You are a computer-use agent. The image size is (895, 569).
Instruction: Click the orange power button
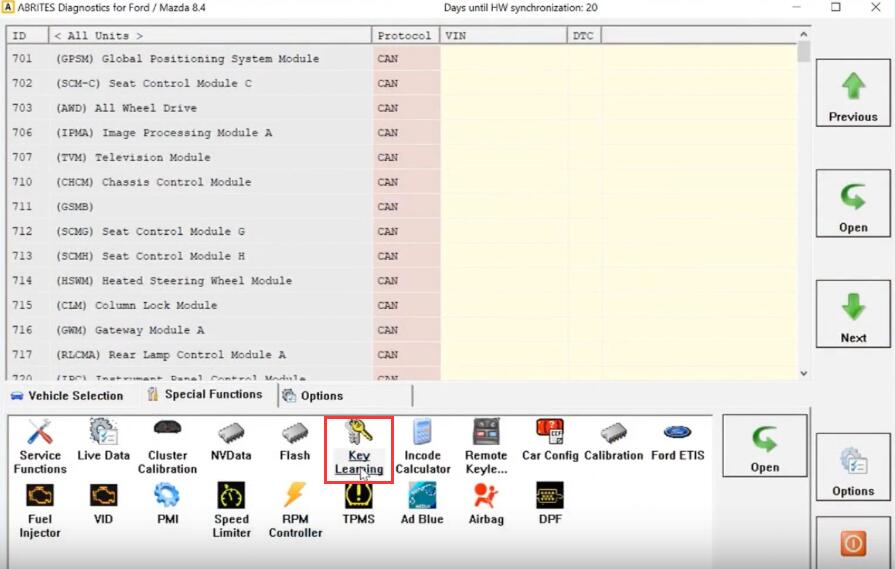[853, 542]
